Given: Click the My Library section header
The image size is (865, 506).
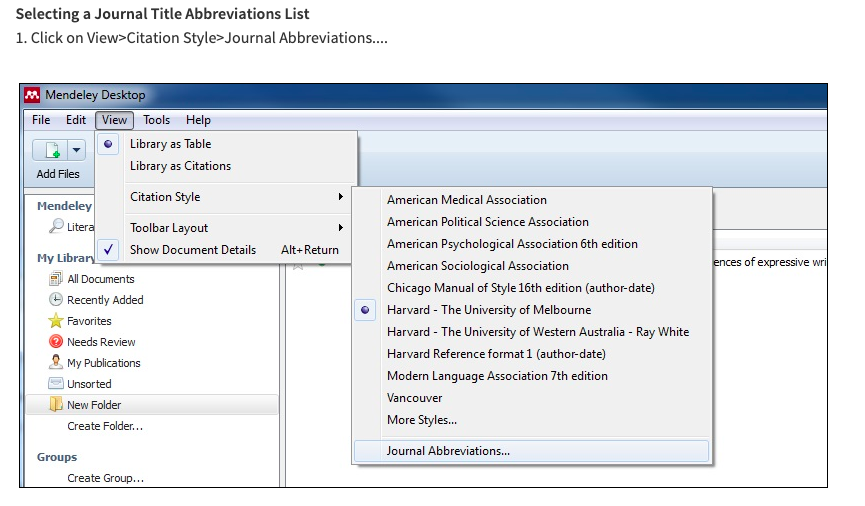Looking at the screenshot, I should [x=65, y=258].
